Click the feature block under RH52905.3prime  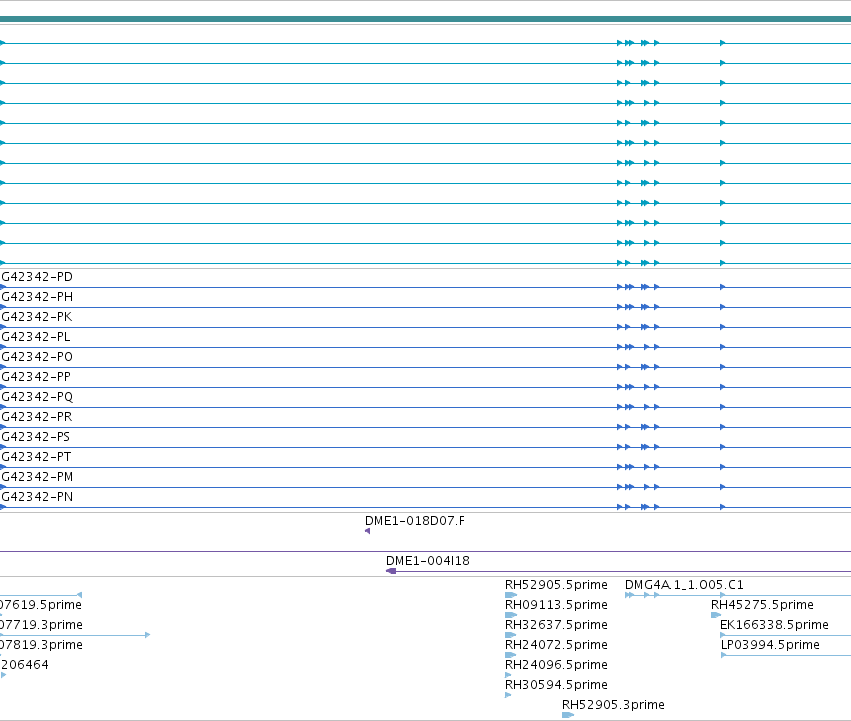click(x=568, y=715)
